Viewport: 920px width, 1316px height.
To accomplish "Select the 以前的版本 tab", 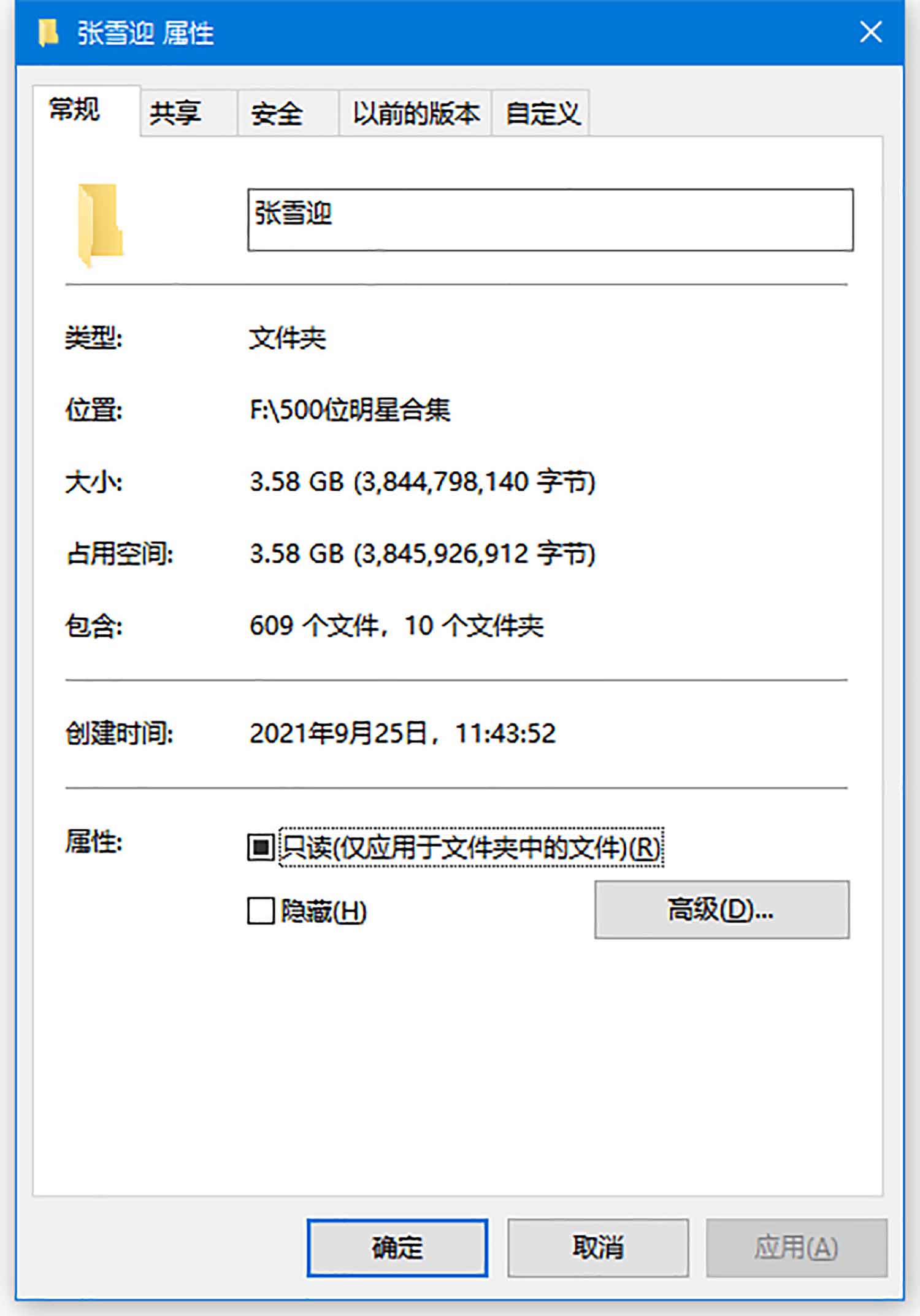I will pos(415,113).
